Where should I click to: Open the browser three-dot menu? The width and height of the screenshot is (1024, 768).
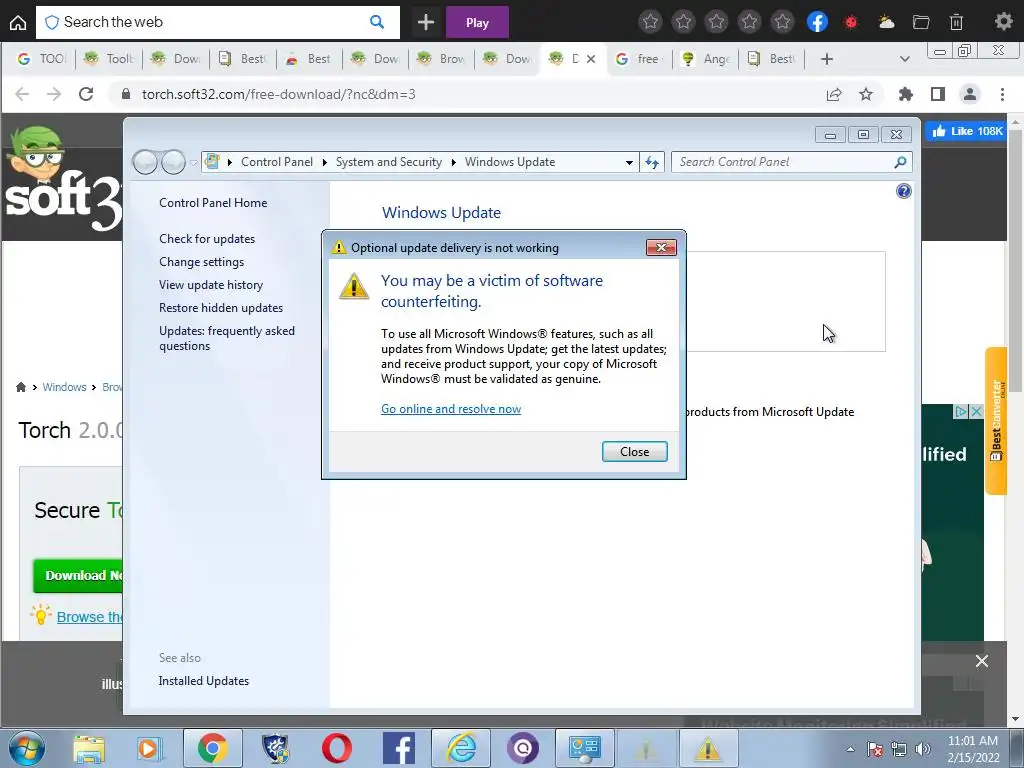click(x=1002, y=94)
